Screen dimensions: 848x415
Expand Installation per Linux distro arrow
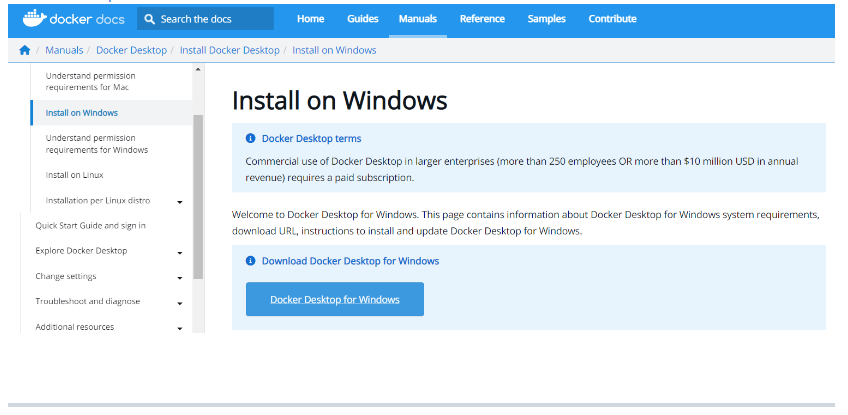tap(180, 202)
